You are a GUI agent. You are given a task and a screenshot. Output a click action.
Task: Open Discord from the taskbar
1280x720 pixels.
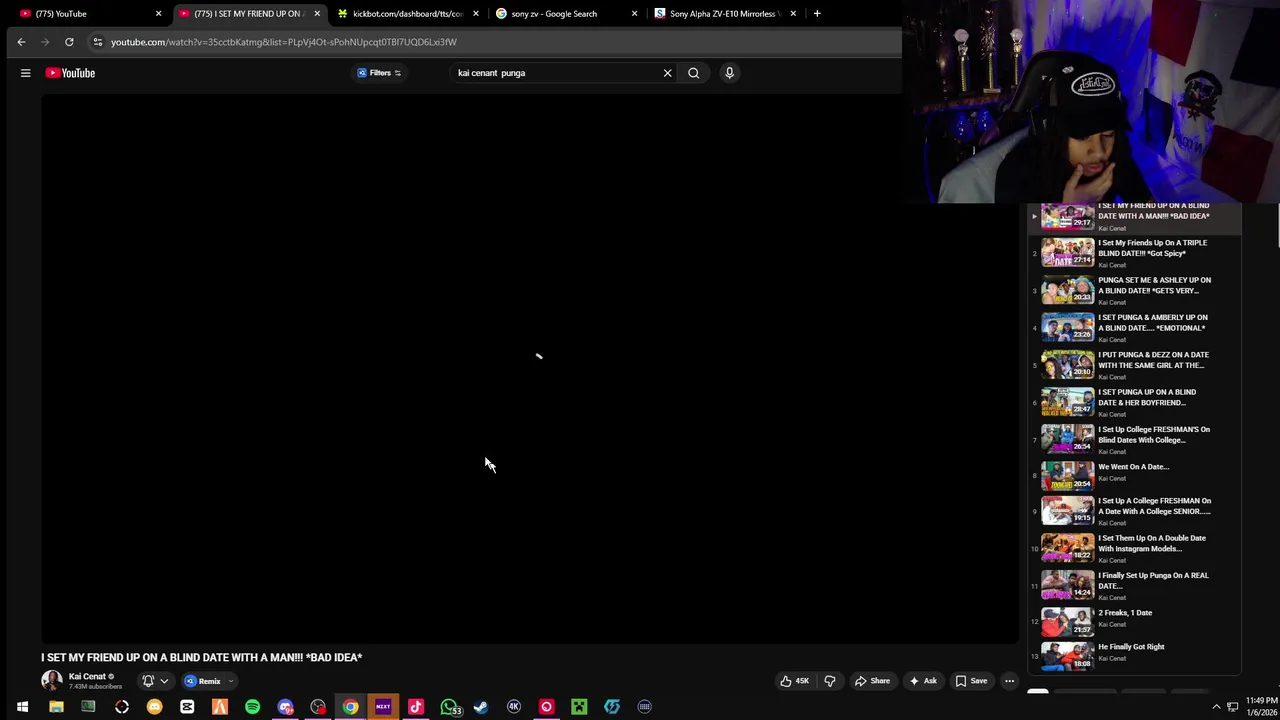tap(285, 707)
